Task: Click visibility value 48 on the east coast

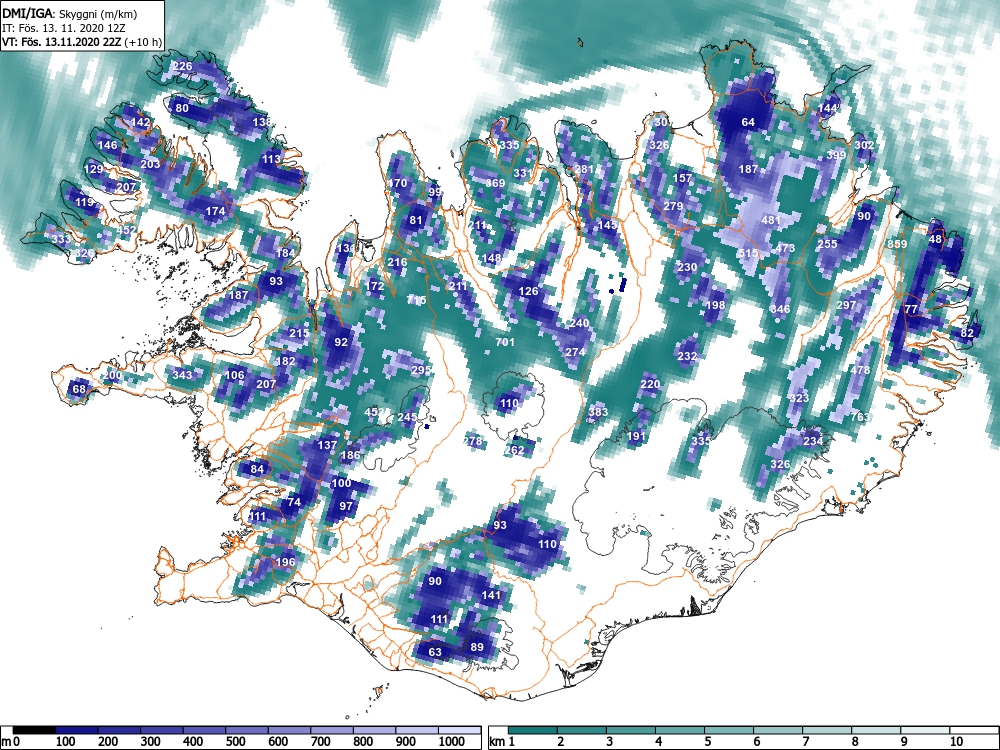Action: click(x=936, y=239)
